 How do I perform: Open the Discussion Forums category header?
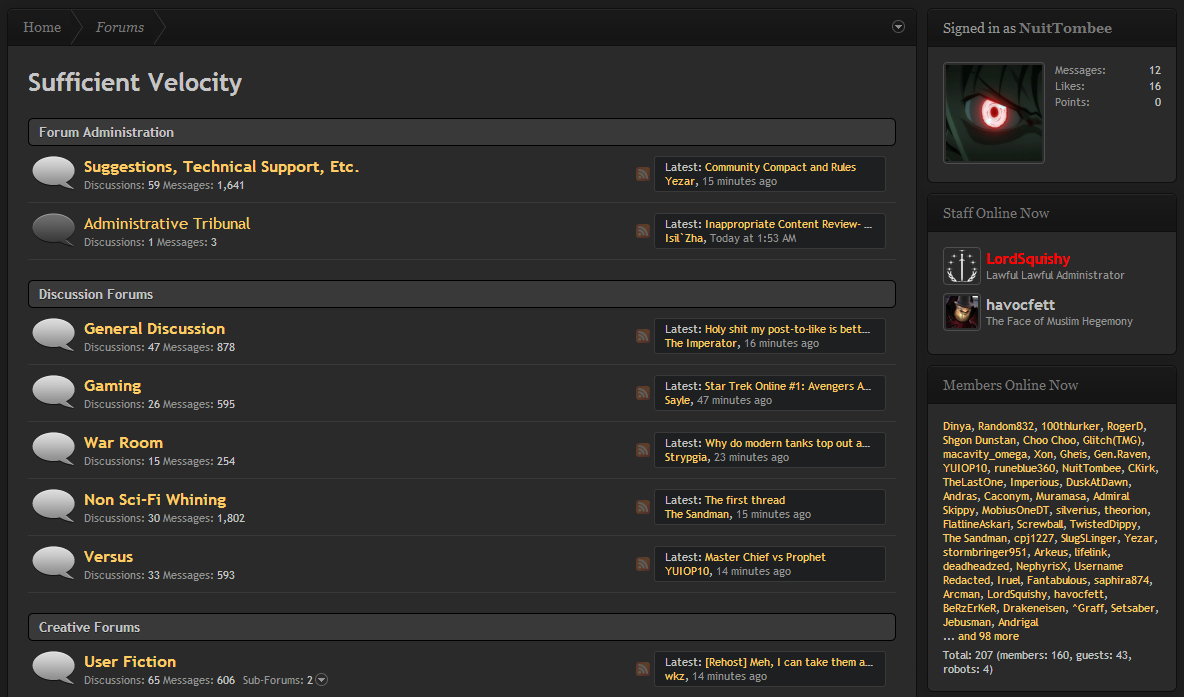coord(96,294)
